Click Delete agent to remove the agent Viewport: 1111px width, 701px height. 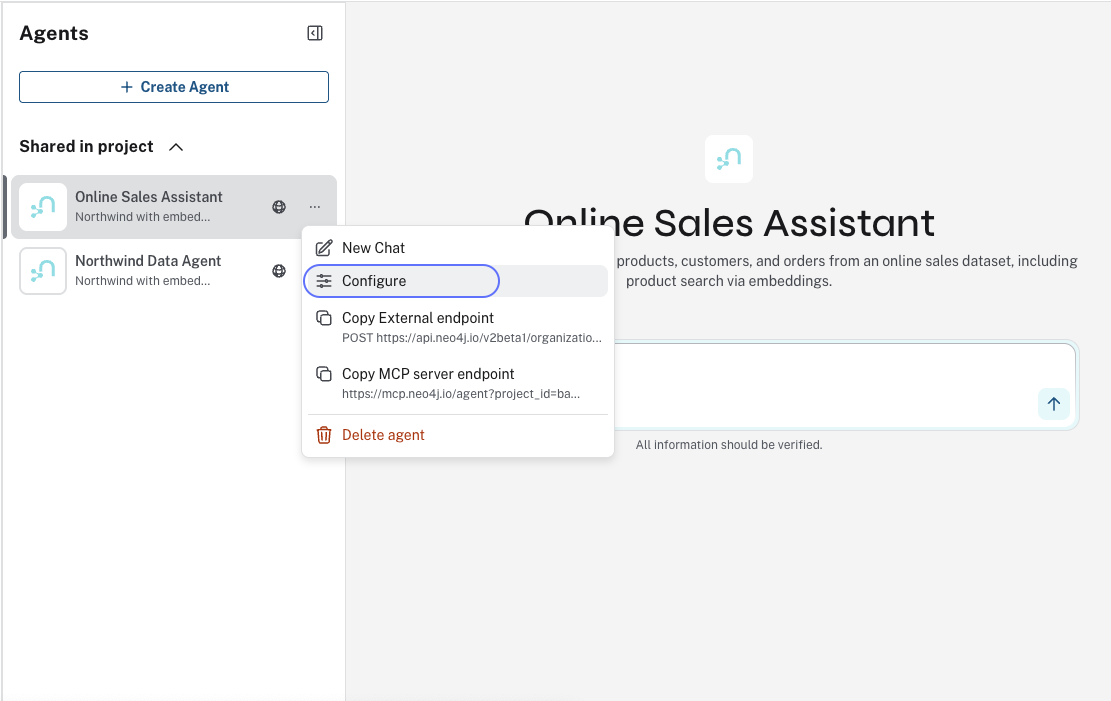click(383, 434)
